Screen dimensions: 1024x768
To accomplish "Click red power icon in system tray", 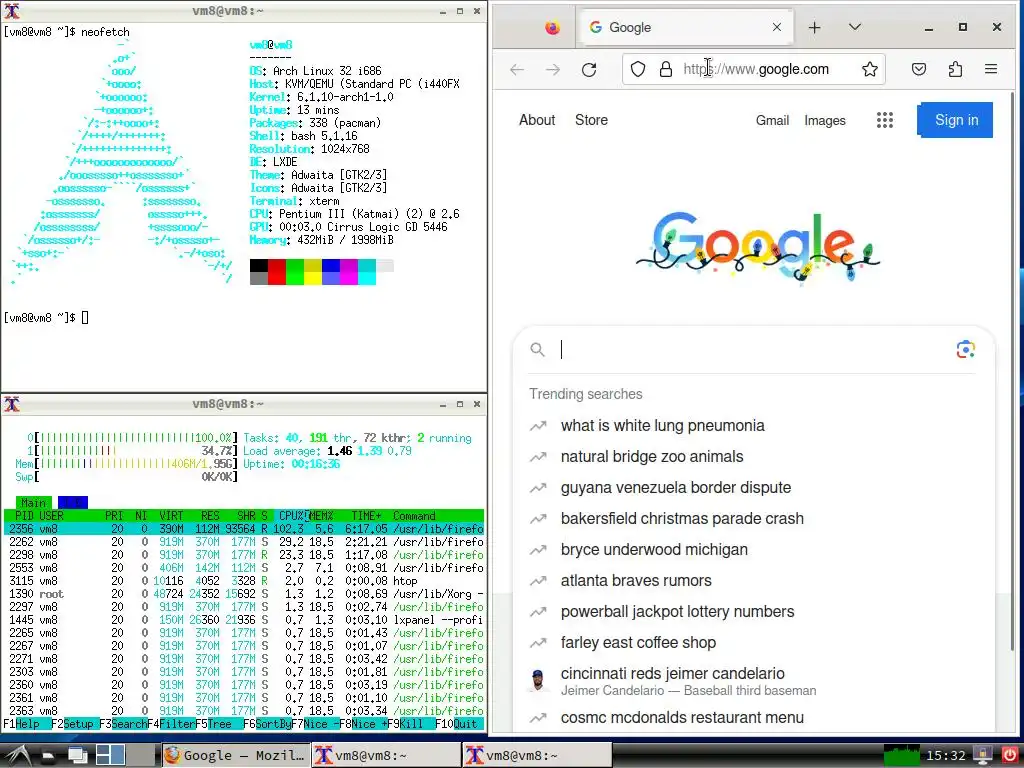I will pos(1010,756).
